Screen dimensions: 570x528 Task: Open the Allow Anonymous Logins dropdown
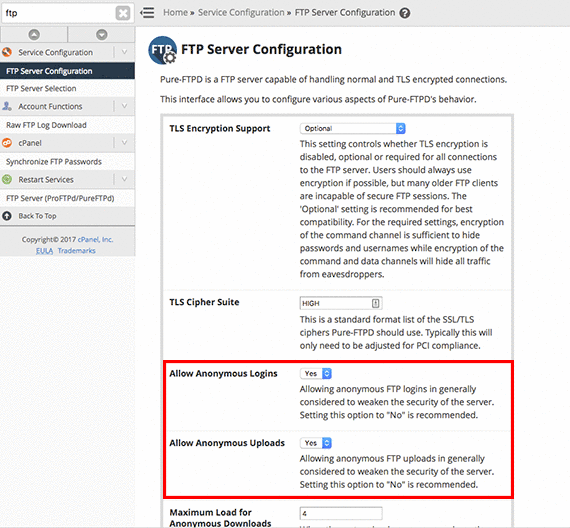316,373
